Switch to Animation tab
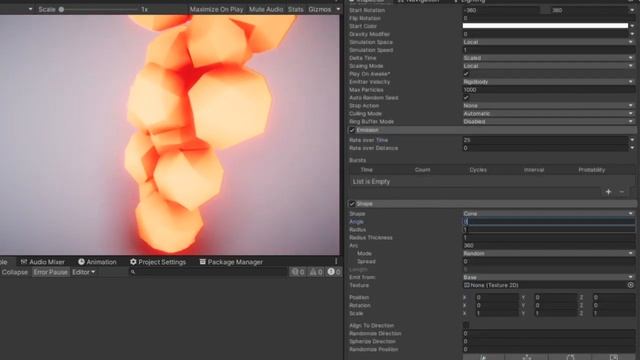 click(x=98, y=262)
